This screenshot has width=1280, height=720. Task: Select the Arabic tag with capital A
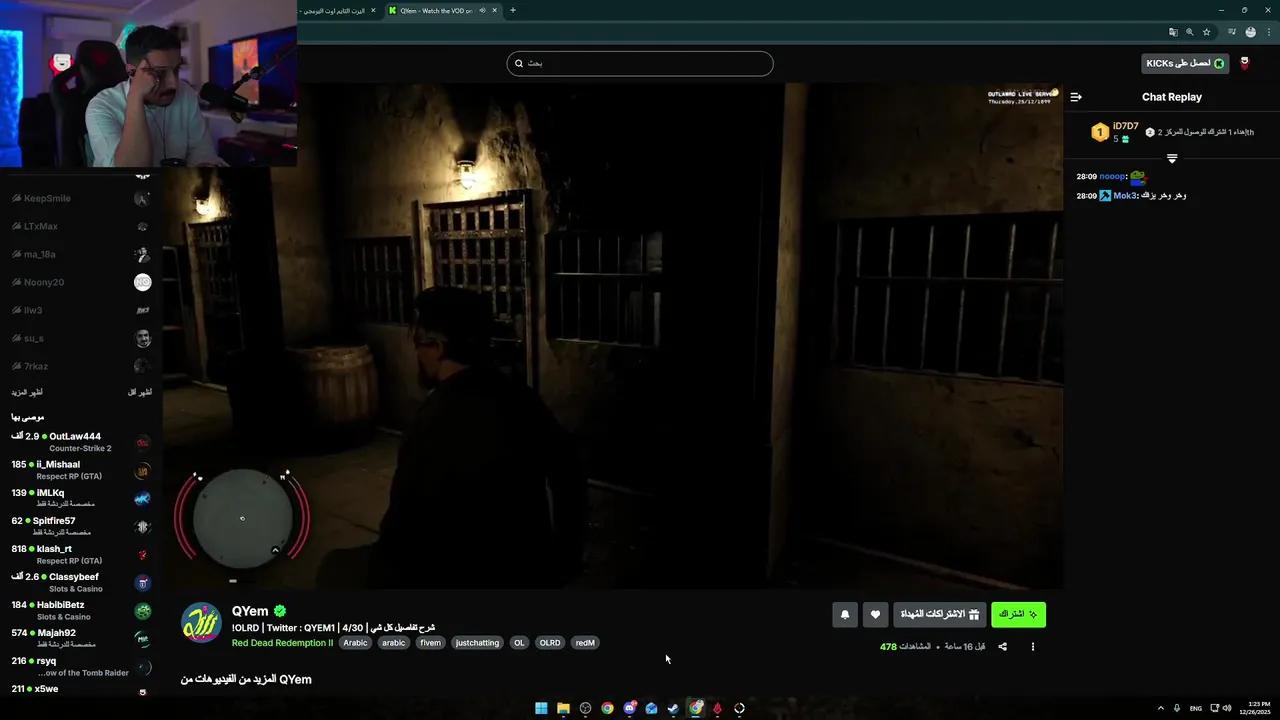tap(356, 643)
